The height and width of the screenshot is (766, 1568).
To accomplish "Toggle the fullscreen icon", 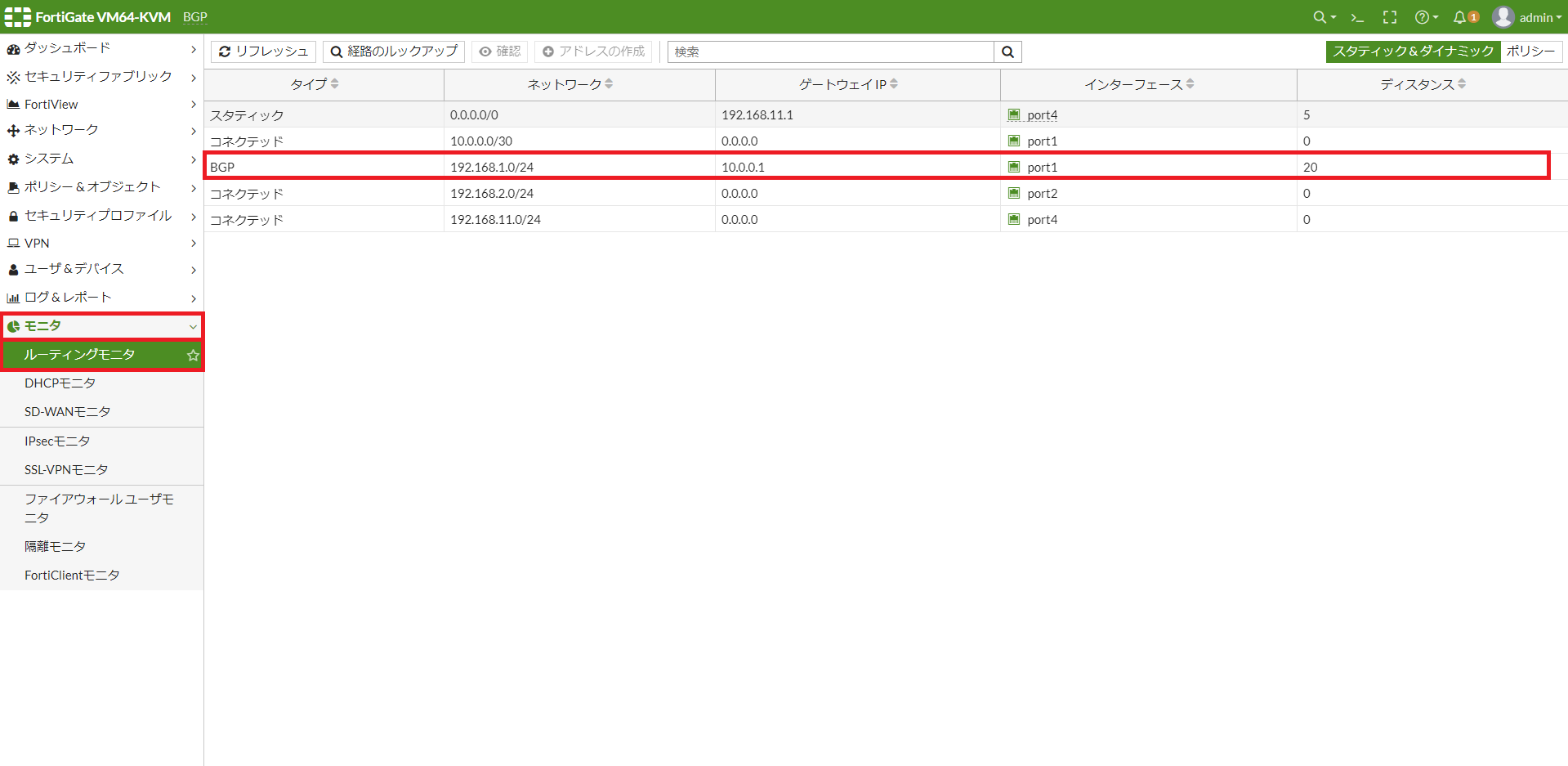I will [1390, 17].
